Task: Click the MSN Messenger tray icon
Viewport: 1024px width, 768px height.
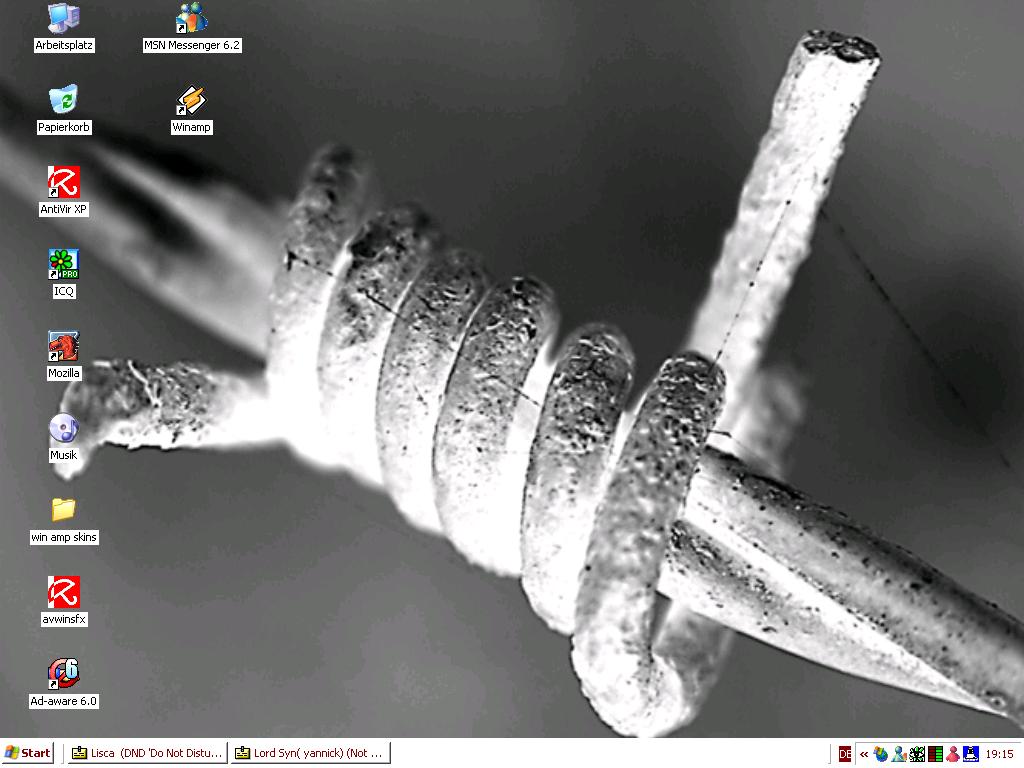Action: point(899,753)
